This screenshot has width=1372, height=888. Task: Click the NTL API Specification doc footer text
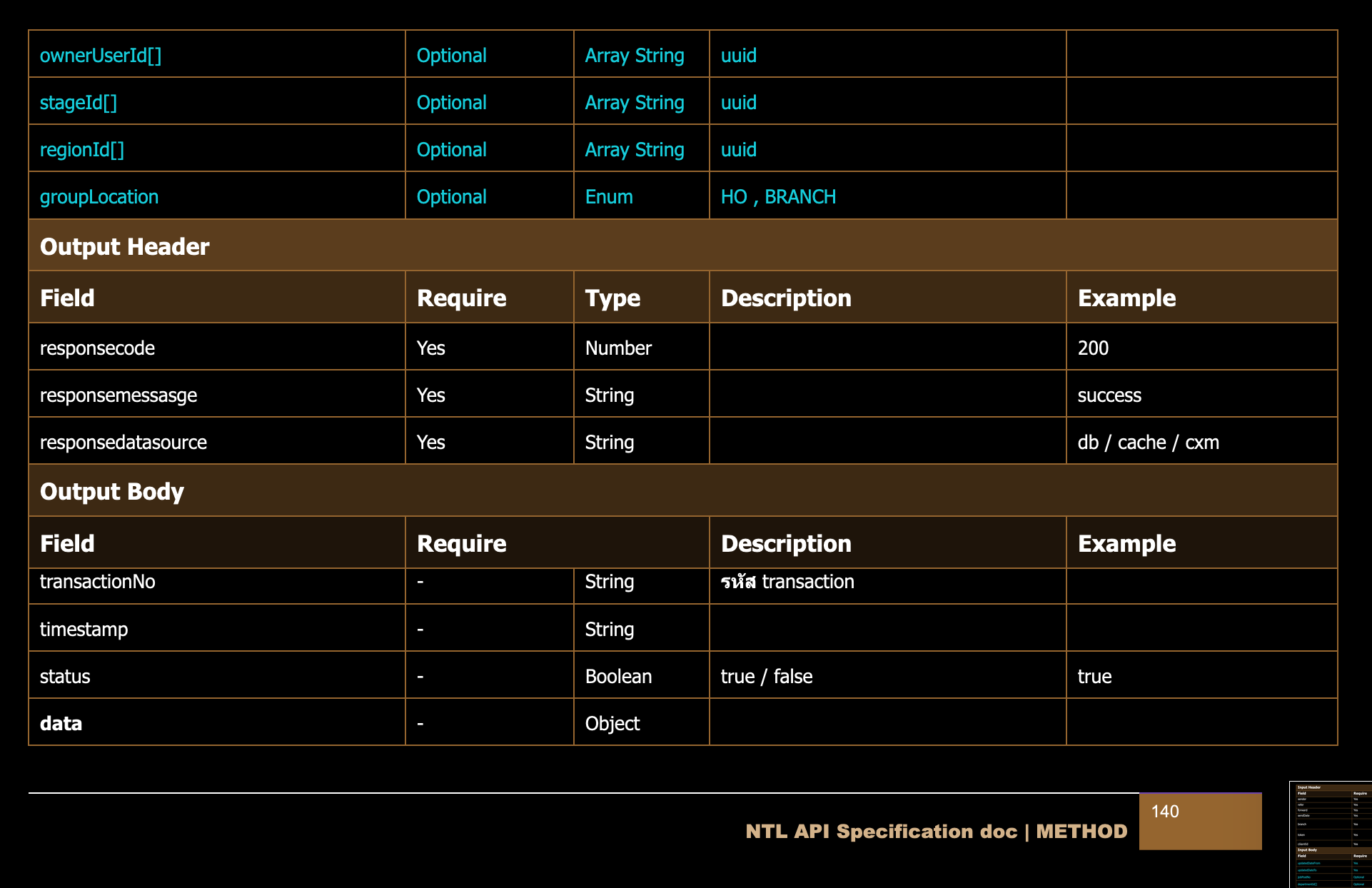point(936,832)
